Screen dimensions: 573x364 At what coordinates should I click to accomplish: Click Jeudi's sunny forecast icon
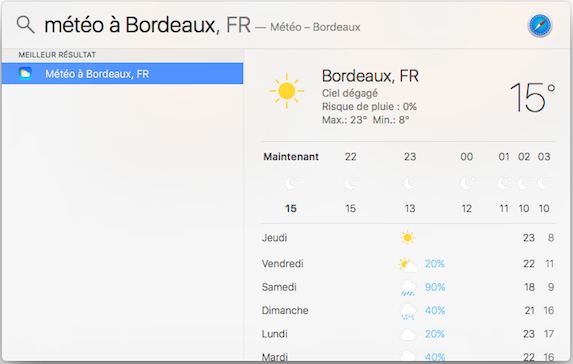pyautogui.click(x=407, y=238)
